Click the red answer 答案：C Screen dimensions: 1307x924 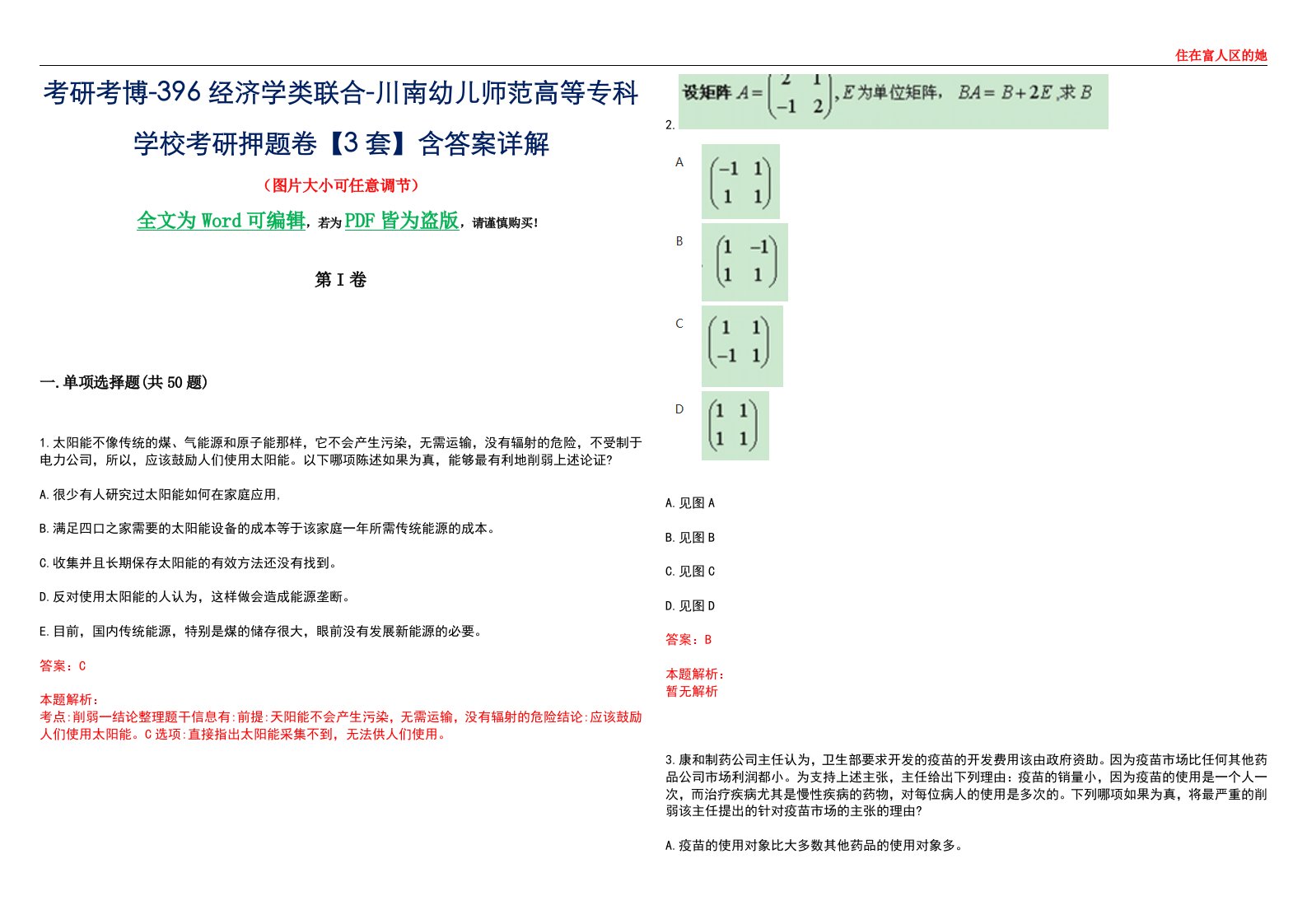click(63, 666)
